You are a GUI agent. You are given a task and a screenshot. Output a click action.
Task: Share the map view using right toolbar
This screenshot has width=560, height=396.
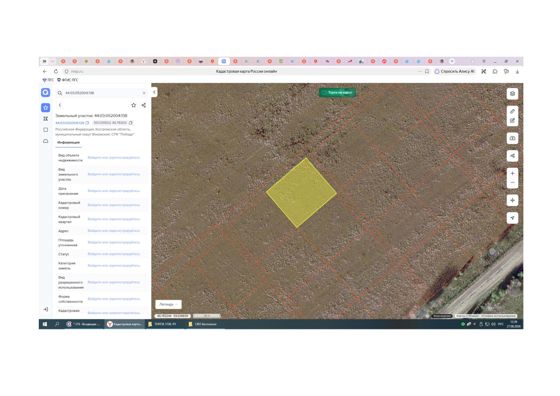pos(512,156)
